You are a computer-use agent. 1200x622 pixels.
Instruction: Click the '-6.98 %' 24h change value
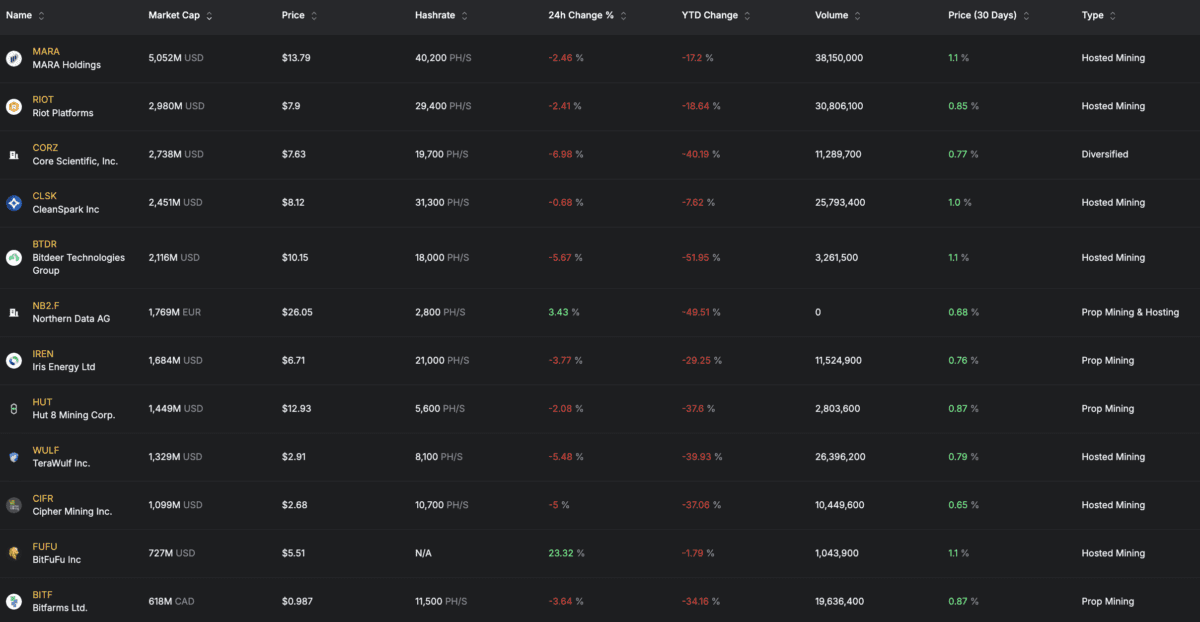click(566, 155)
